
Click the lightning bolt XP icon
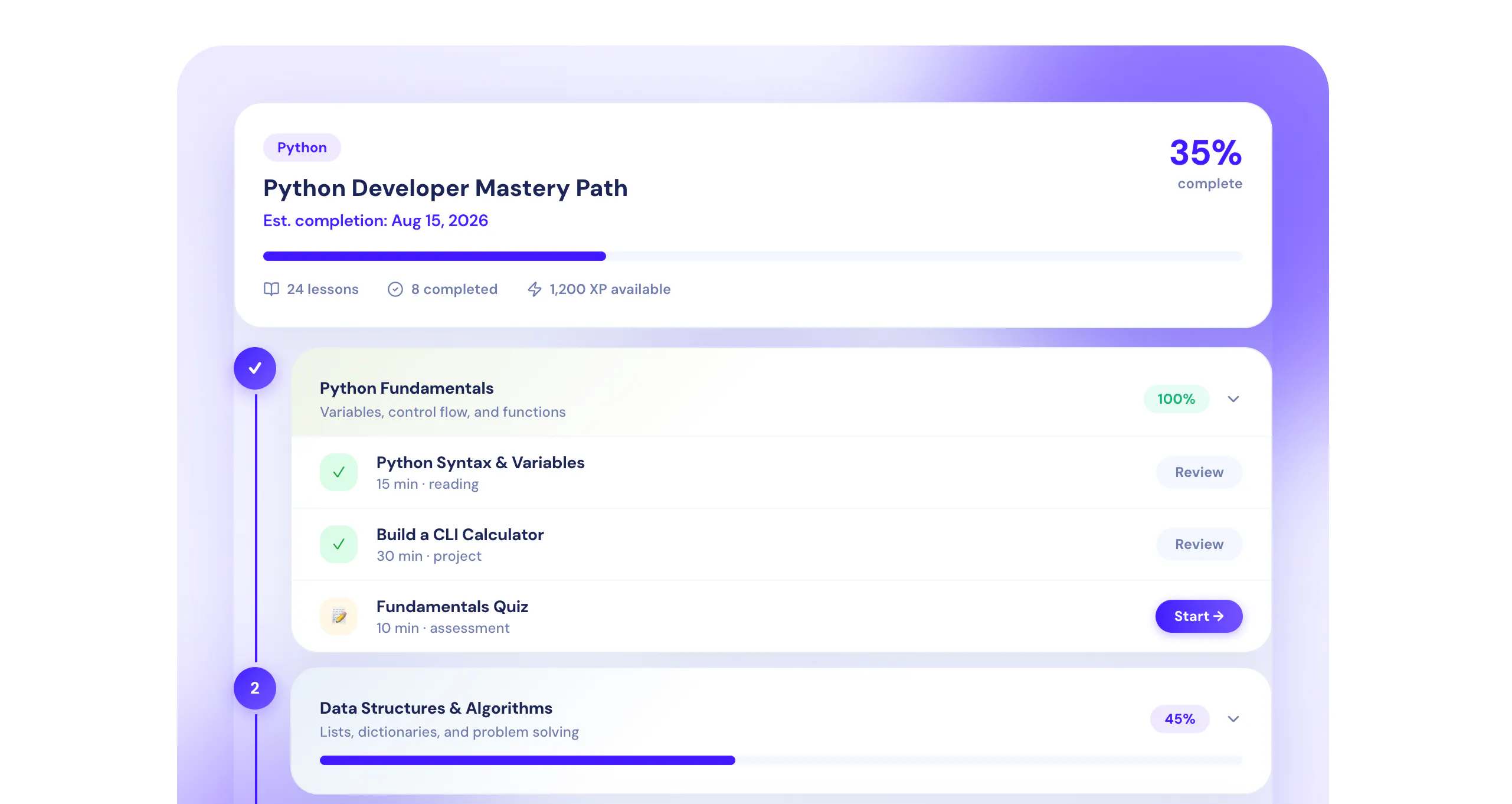pos(535,289)
